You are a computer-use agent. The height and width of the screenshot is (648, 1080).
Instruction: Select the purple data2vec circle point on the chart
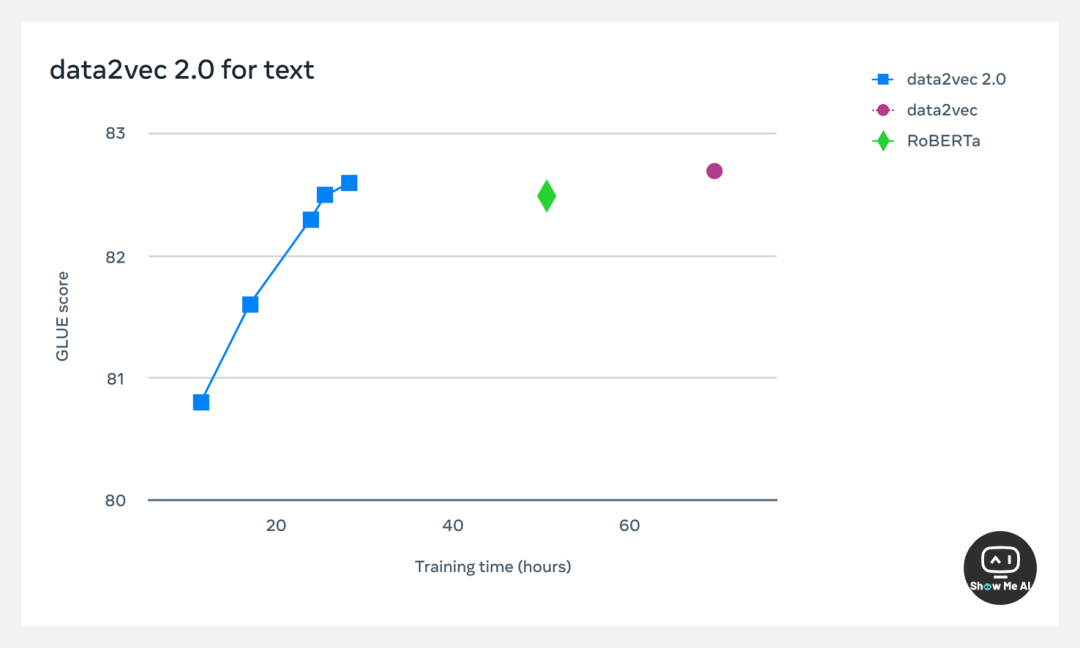(x=714, y=171)
